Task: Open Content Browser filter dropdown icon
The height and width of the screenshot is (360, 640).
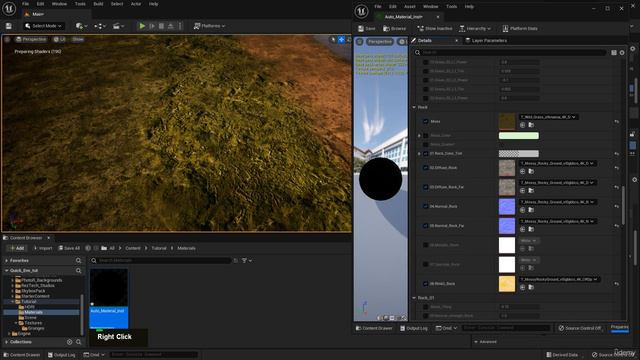Action: pyautogui.click(x=247, y=260)
